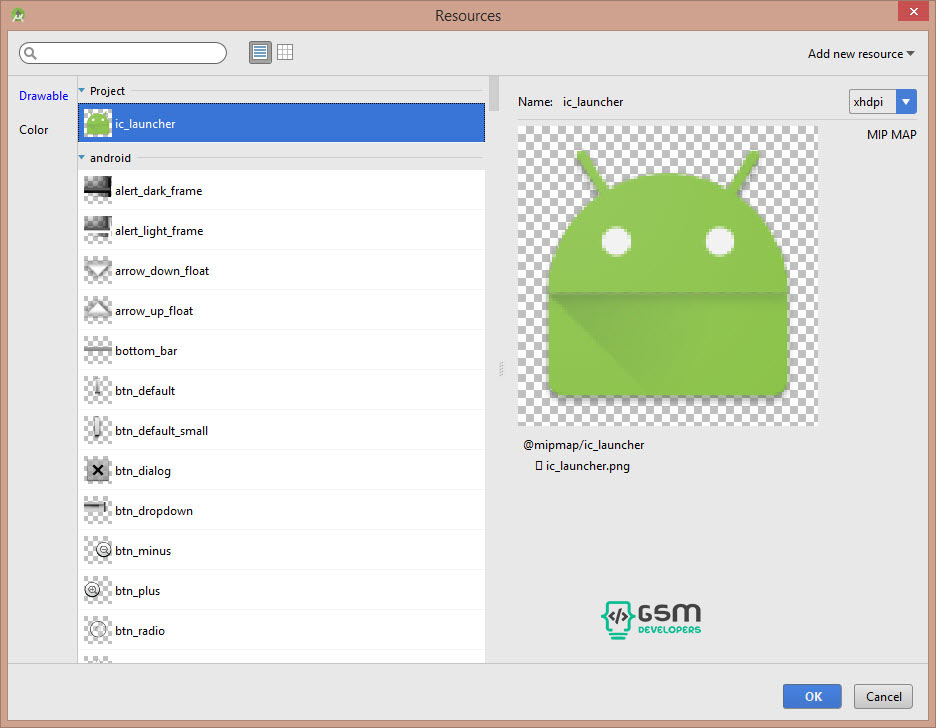Click the btn_plus thumbnail icon
This screenshot has width=936, height=728.
98,590
